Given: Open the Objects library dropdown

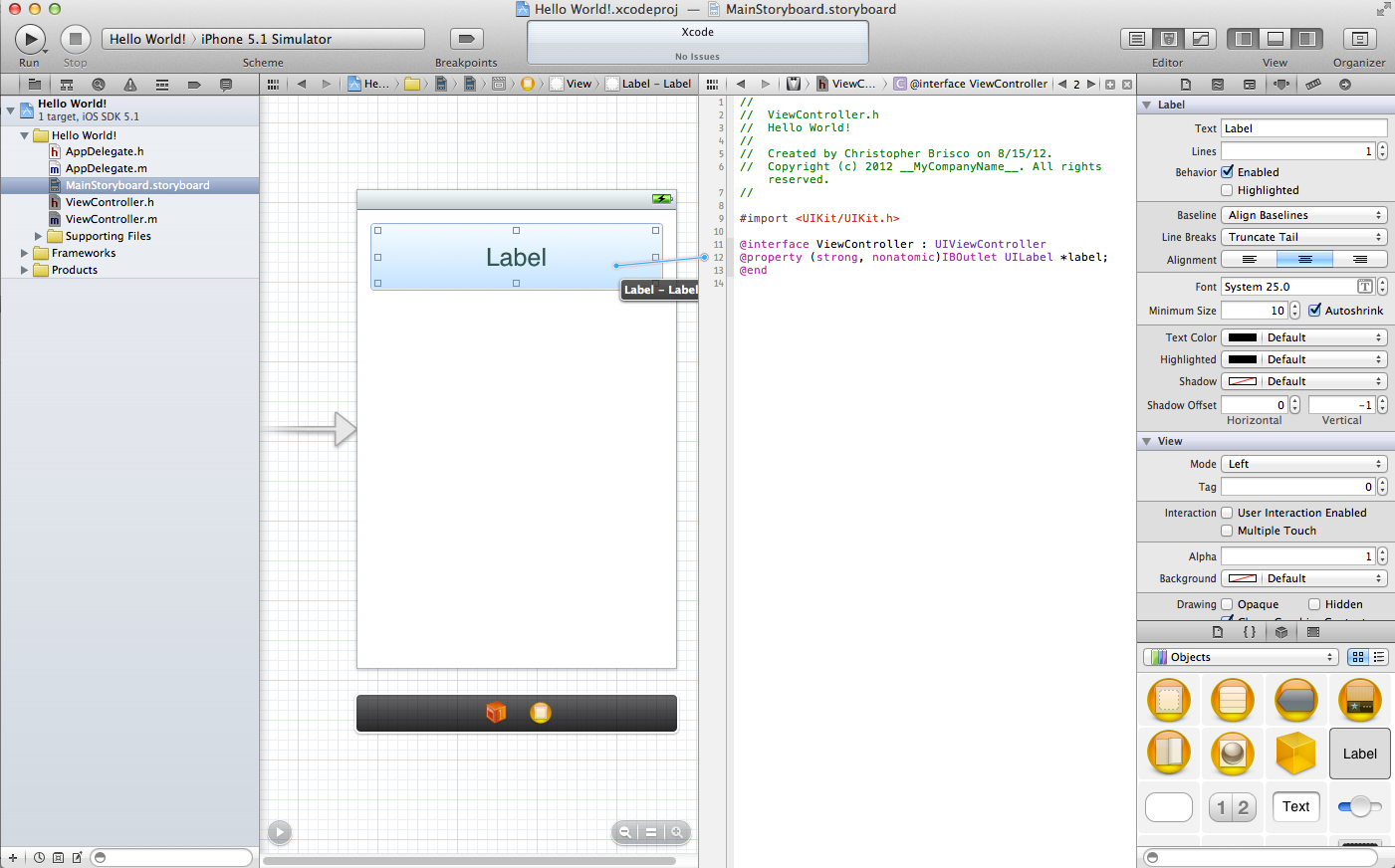Looking at the screenshot, I should [1241, 657].
